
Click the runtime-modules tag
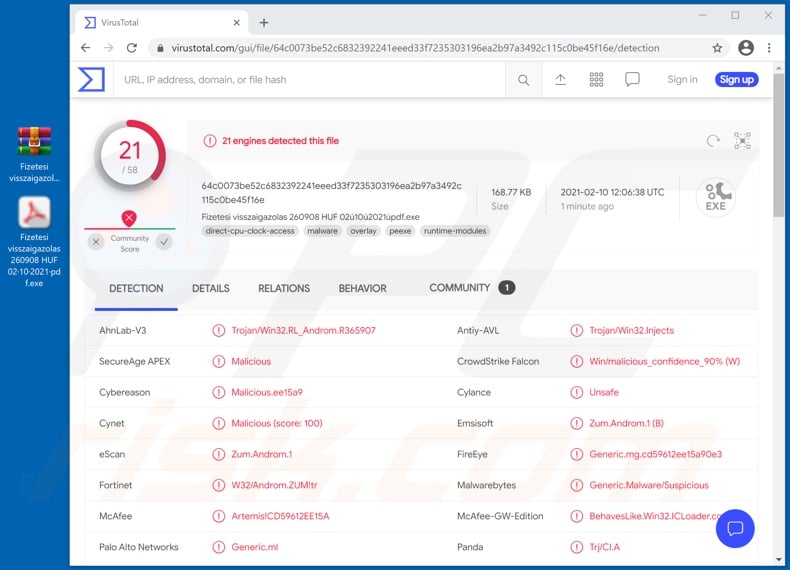(455, 231)
